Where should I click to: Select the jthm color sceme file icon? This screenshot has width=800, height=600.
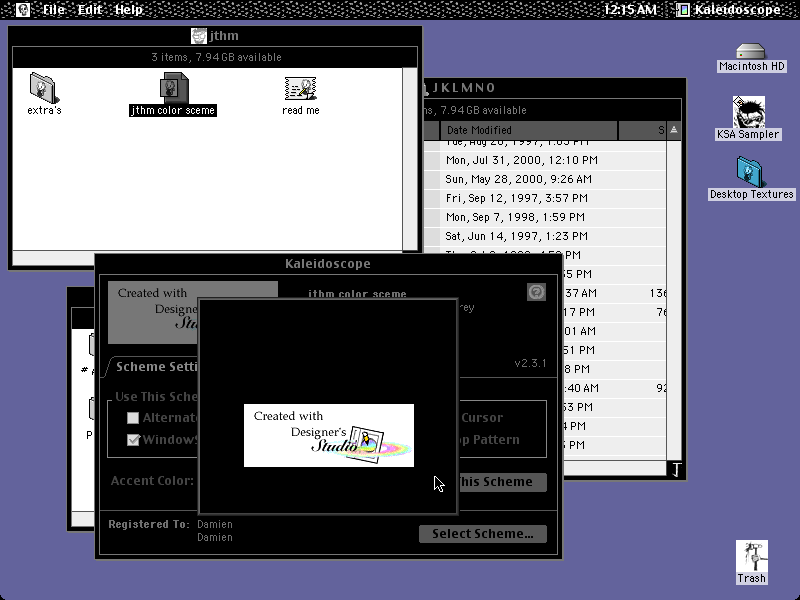tap(173, 88)
